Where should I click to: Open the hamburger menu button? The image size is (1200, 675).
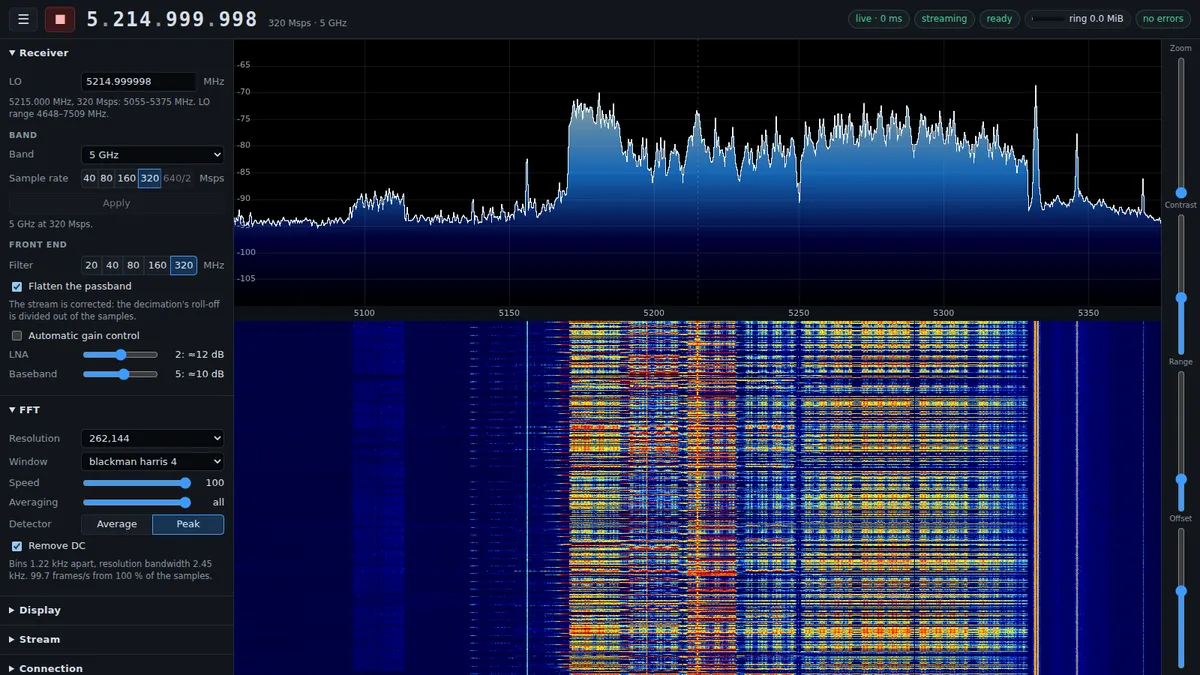25,19
